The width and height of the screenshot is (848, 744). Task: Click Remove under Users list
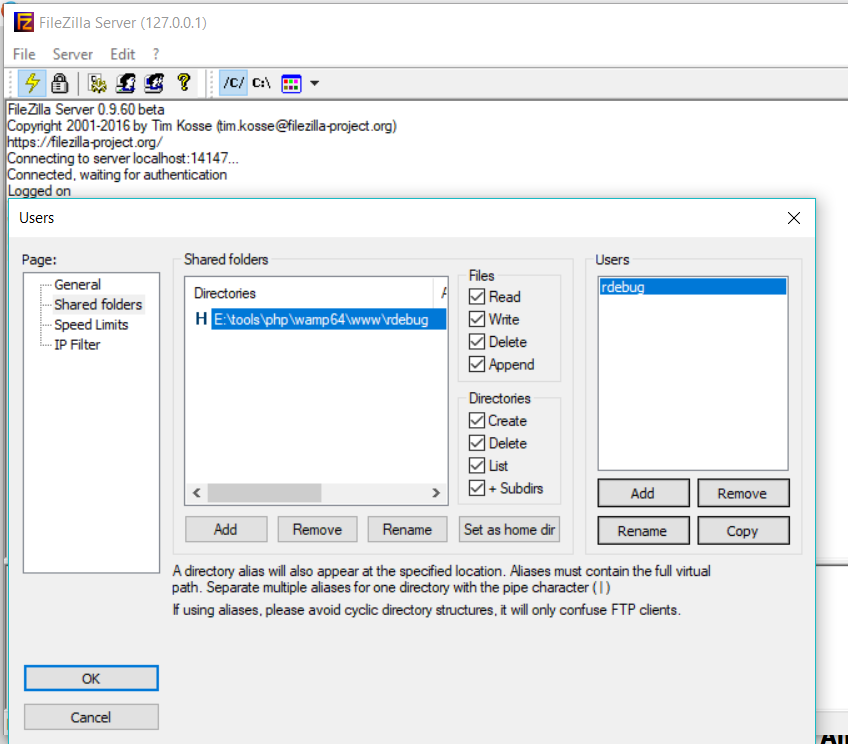(743, 493)
